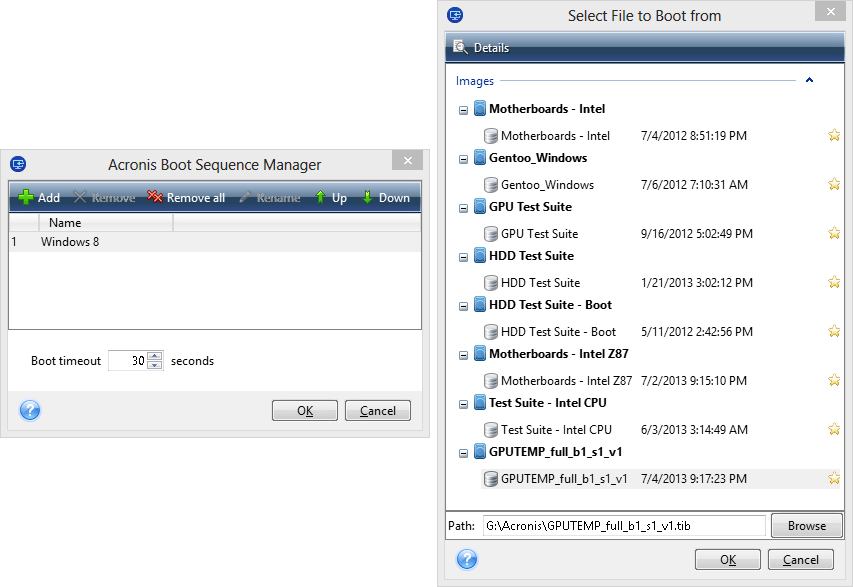Click the GPU Test Suite group archive icon
853x587 pixels.
pos(479,207)
